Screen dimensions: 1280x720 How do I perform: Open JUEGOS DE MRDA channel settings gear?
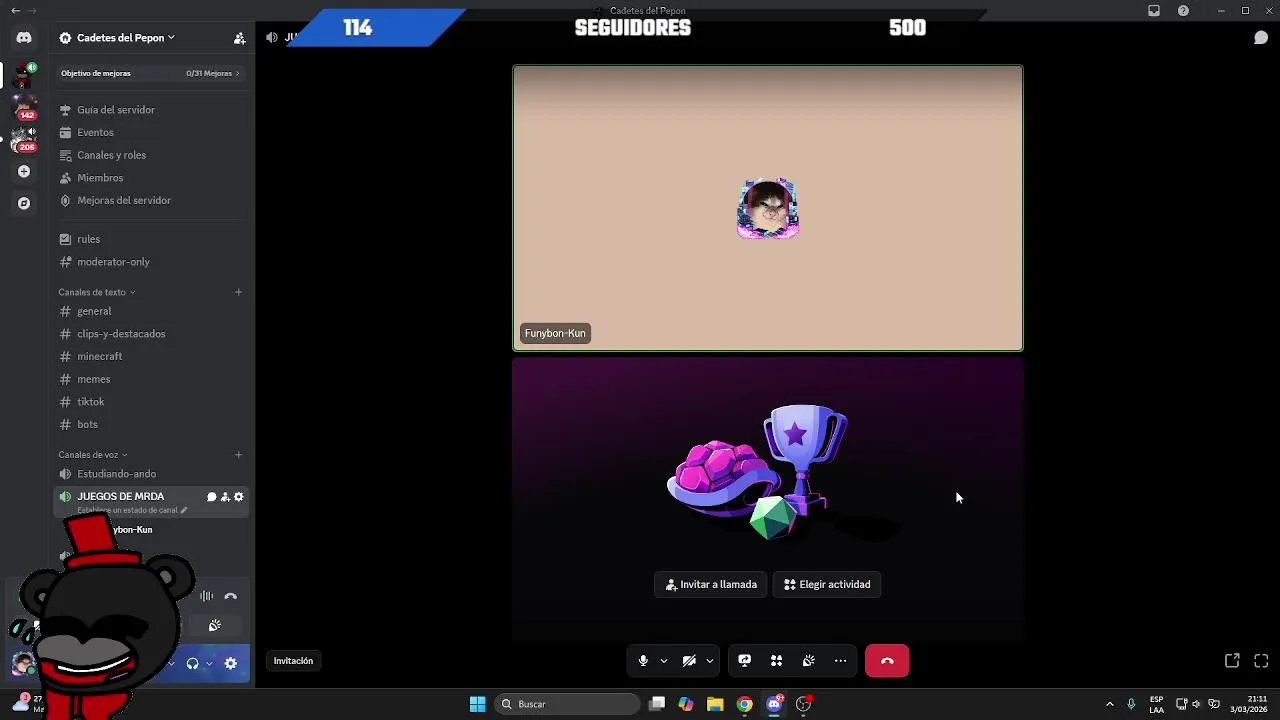click(x=239, y=497)
